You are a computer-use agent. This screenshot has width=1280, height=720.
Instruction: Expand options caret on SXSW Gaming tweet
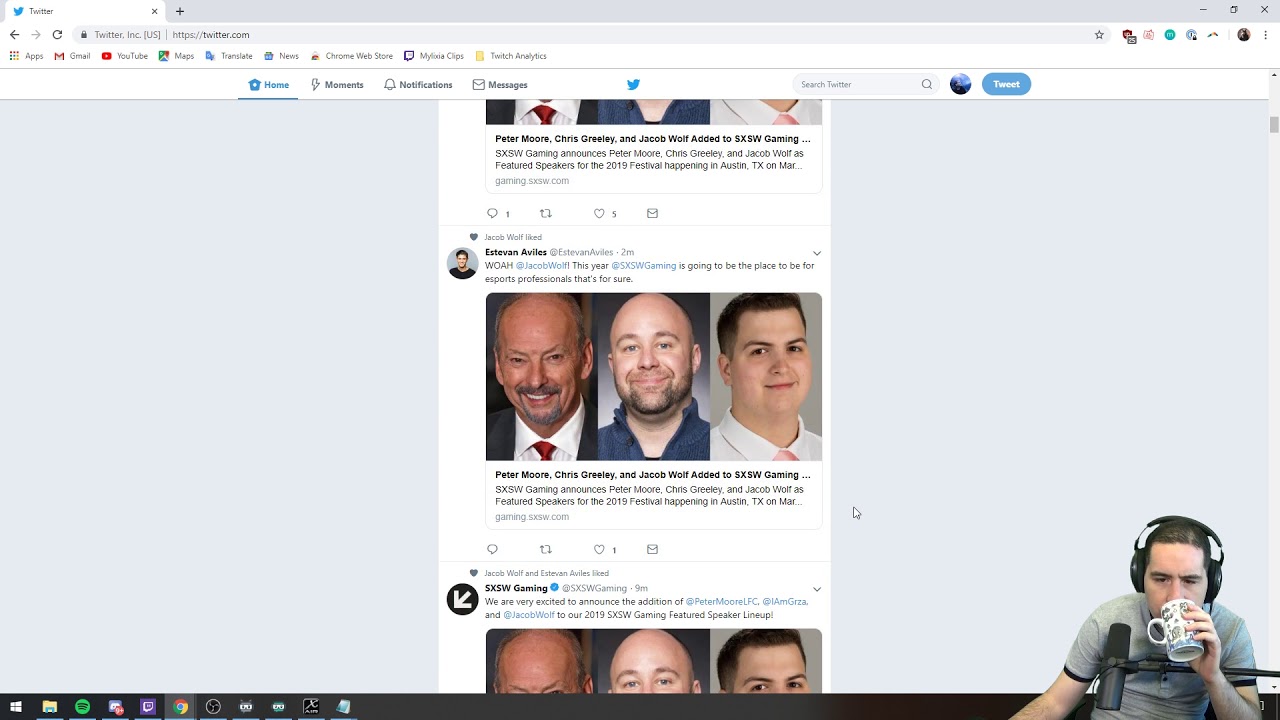pos(817,589)
